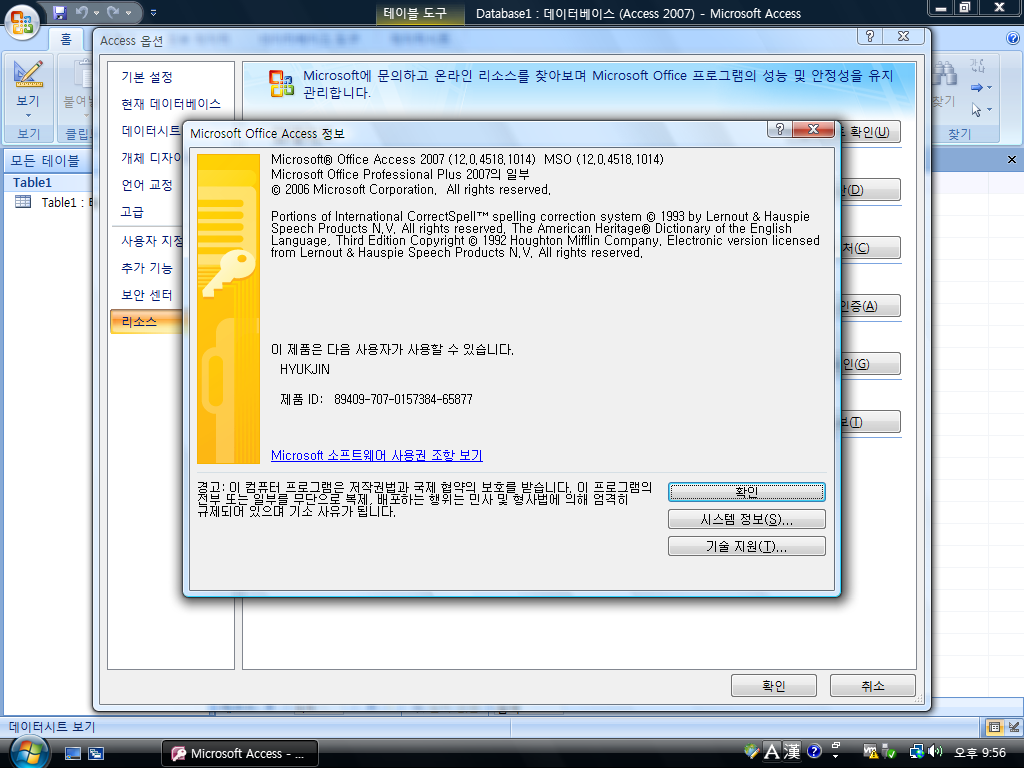Click 확인 at bottom of Access 옵션 dialog
Screen dimensions: 1024x768
click(774, 686)
